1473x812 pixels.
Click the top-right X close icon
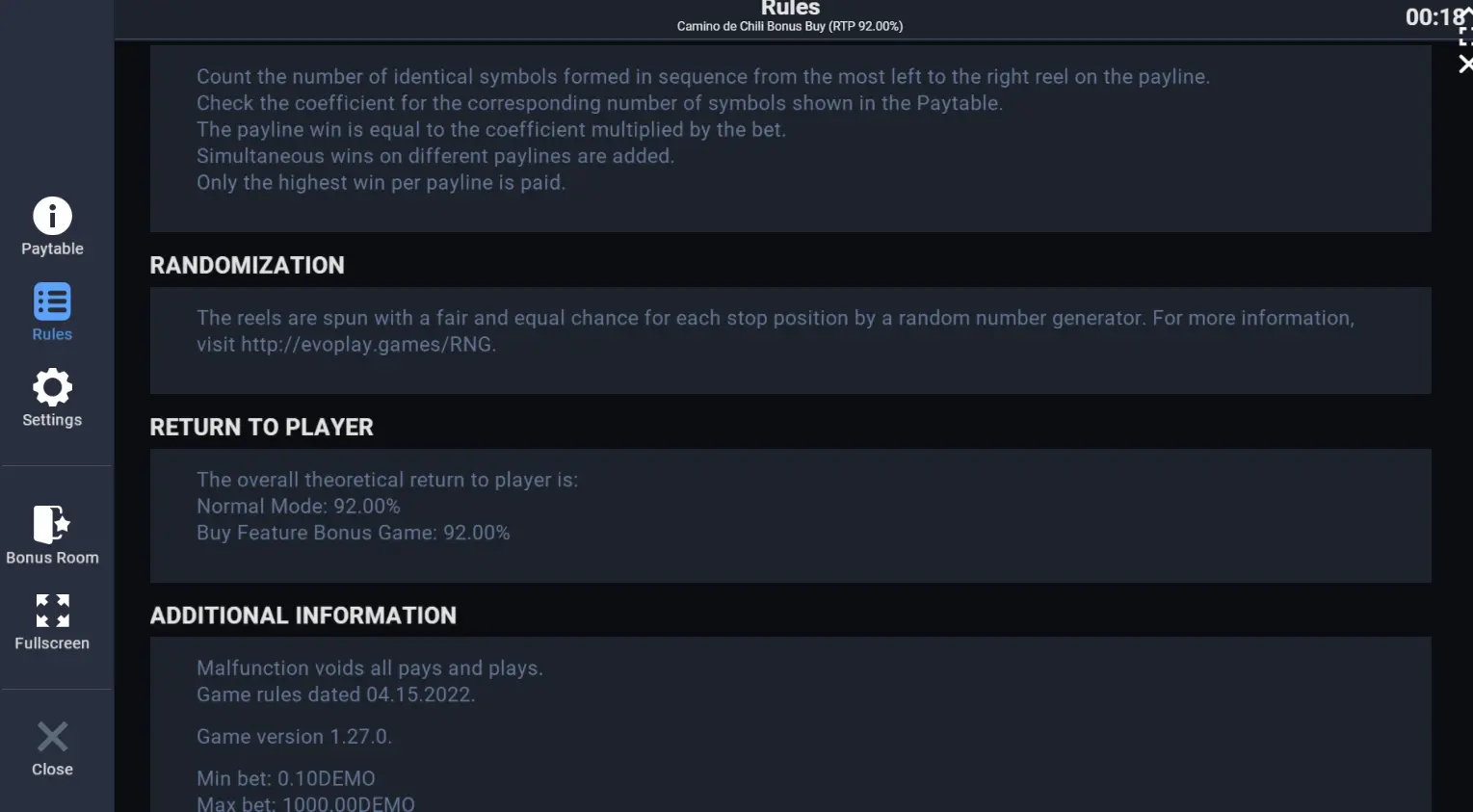coord(1465,64)
